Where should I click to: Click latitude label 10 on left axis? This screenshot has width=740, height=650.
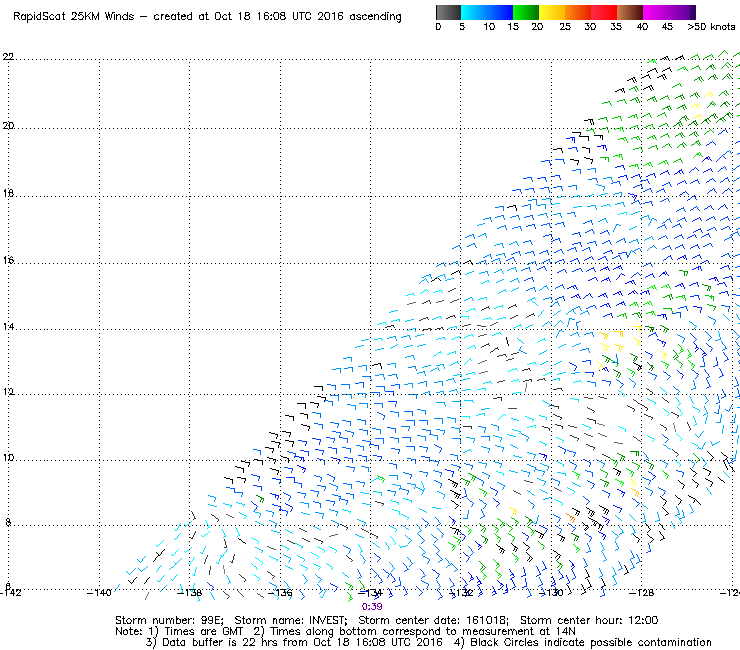tap(8, 457)
